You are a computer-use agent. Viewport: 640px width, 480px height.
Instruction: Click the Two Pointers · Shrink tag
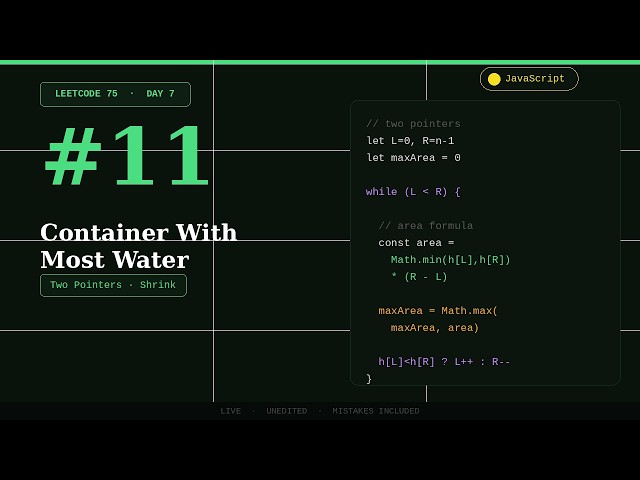(x=113, y=285)
